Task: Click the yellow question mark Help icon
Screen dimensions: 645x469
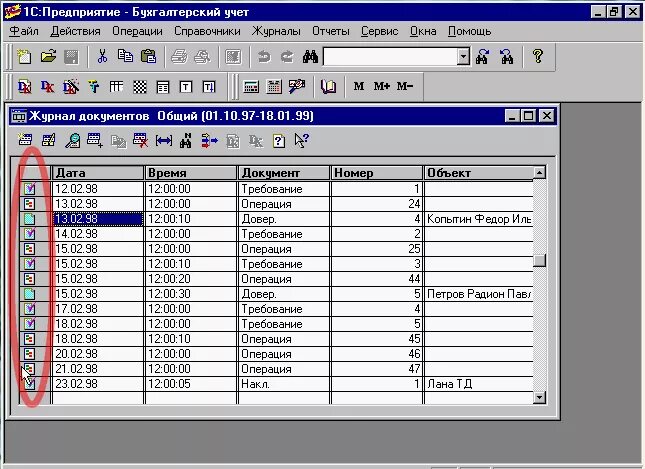Action: click(537, 56)
